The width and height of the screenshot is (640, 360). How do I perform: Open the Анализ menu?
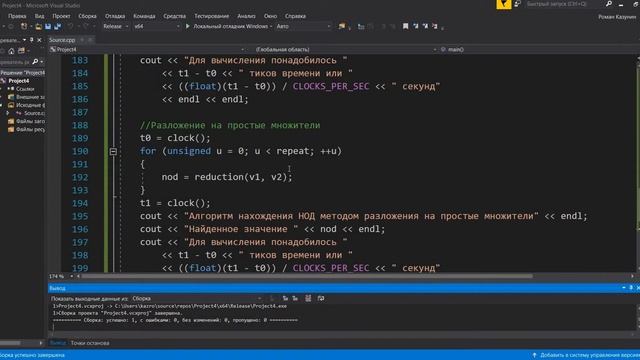tap(246, 16)
